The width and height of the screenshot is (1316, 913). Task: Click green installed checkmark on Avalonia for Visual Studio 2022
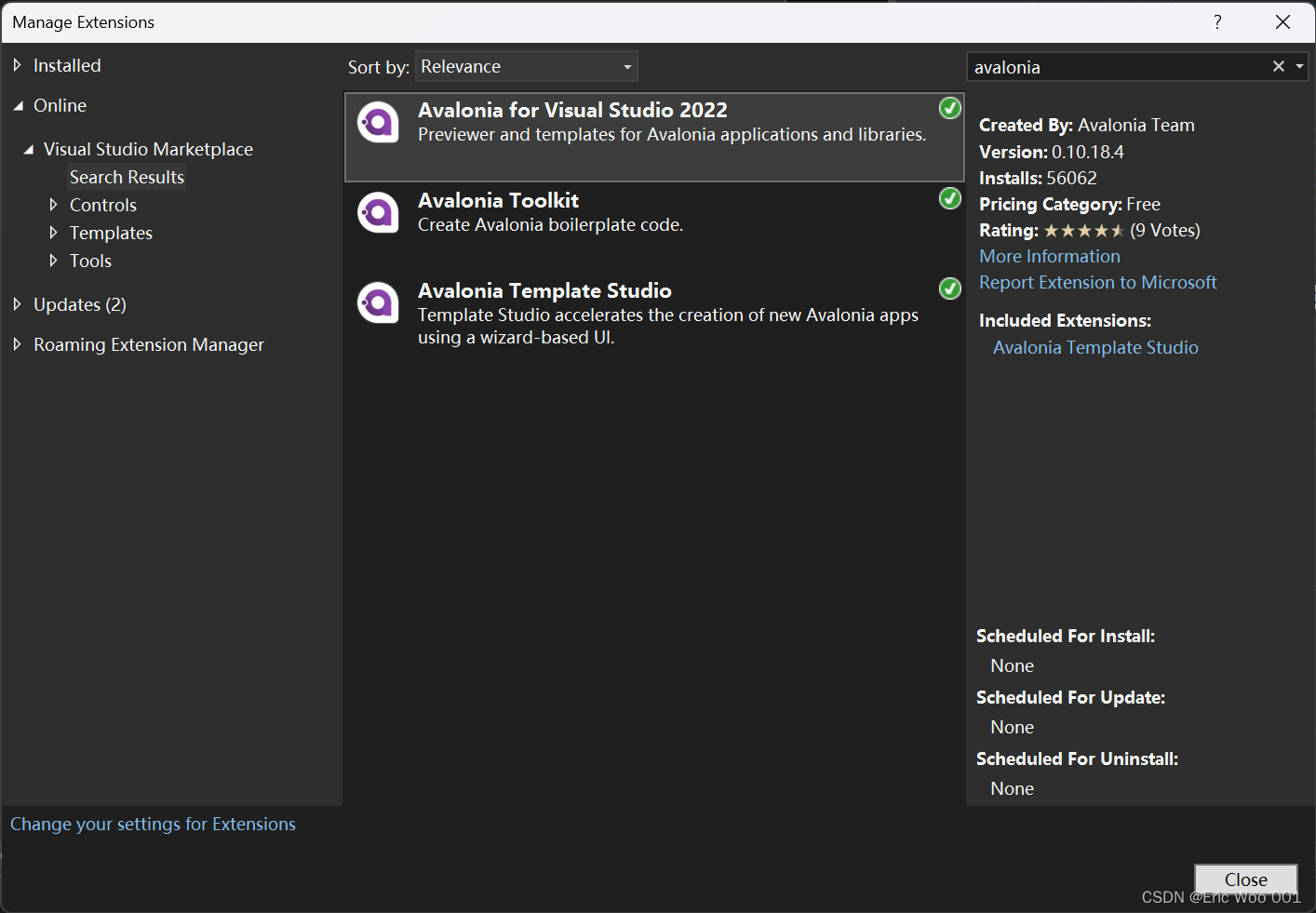point(949,108)
